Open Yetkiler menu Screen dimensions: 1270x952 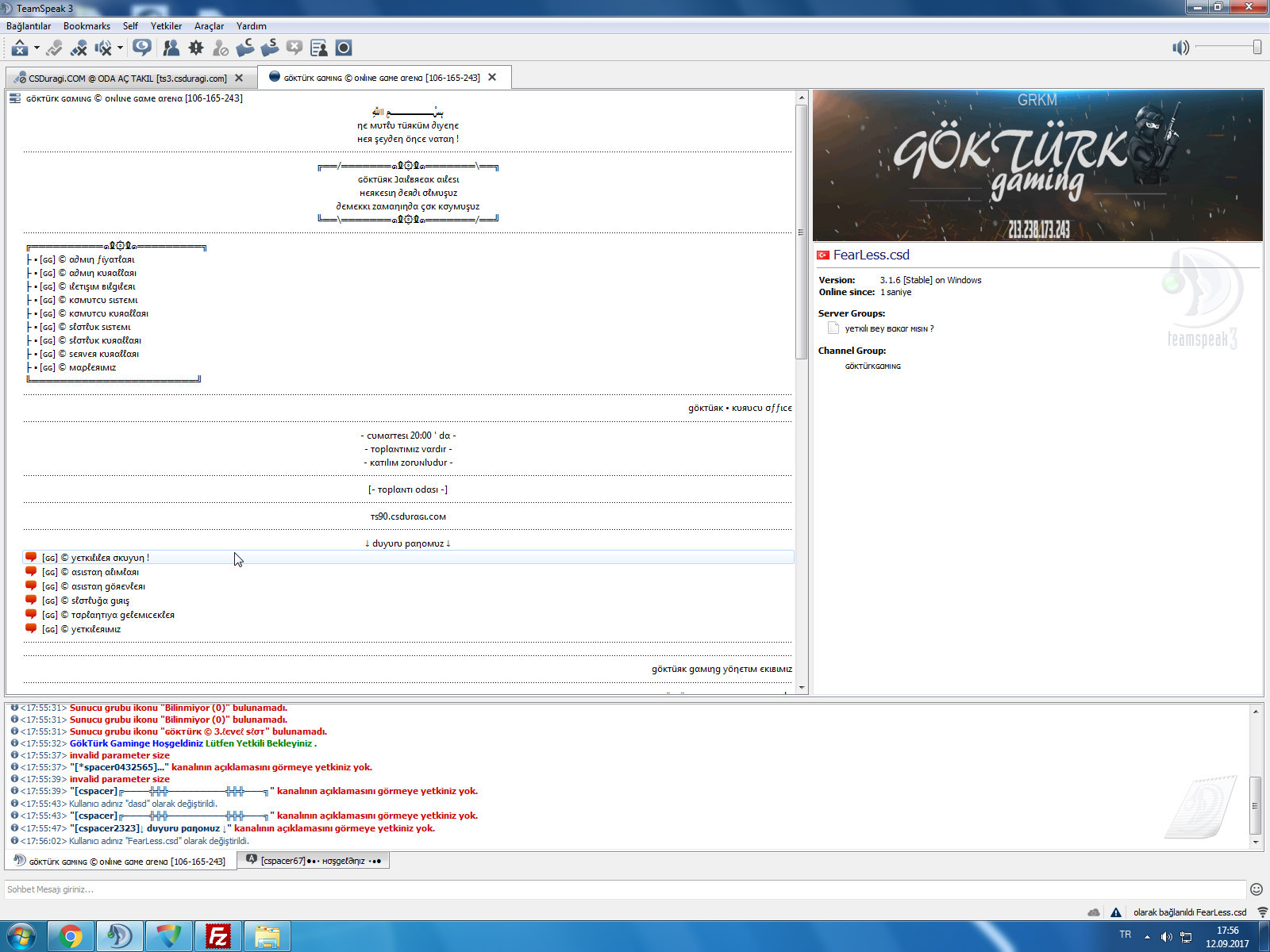pyautogui.click(x=166, y=26)
